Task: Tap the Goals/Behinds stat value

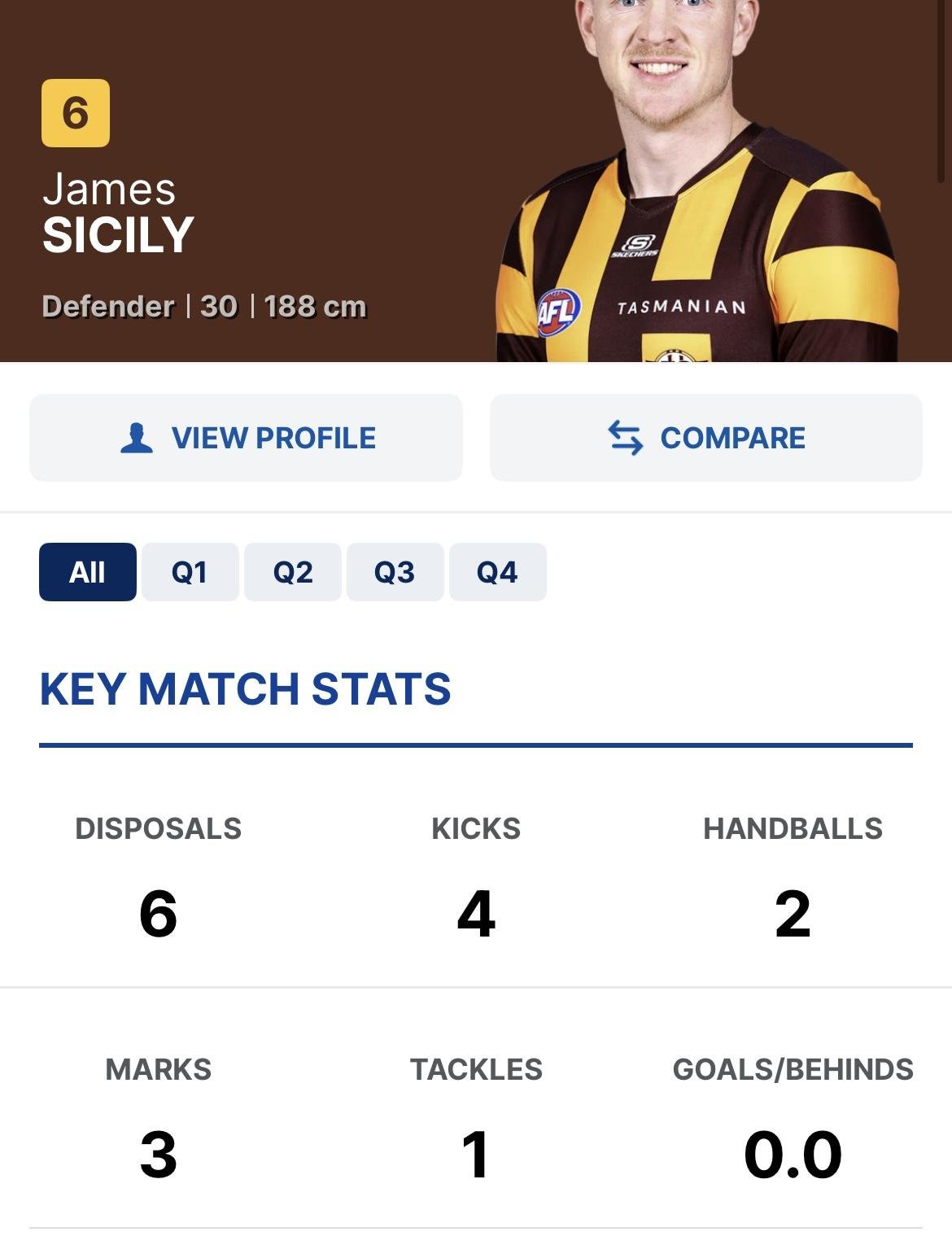Action: coord(793,1154)
